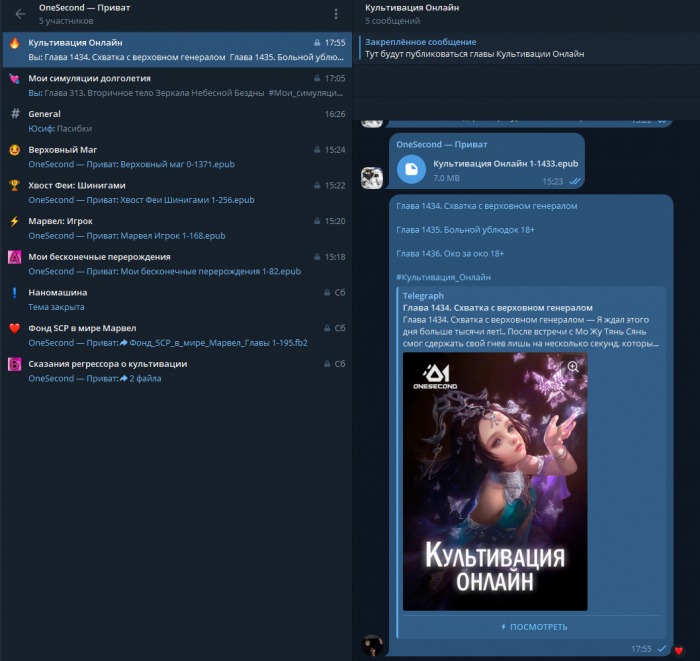700x661 pixels.
Task: Open the Марвел: Игрок topic
Action: coord(177,228)
